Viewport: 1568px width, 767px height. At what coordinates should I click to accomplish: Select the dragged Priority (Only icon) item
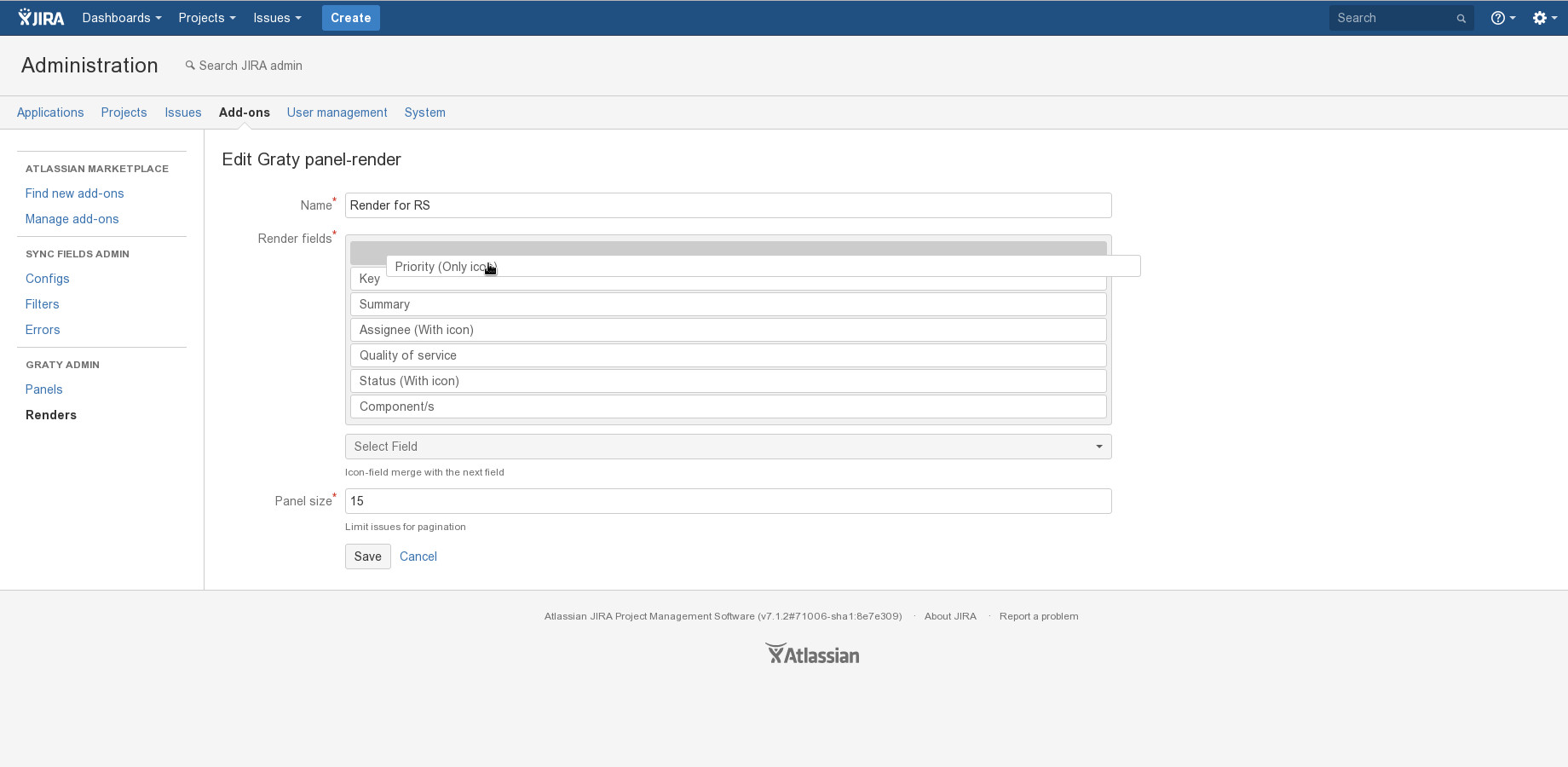763,267
